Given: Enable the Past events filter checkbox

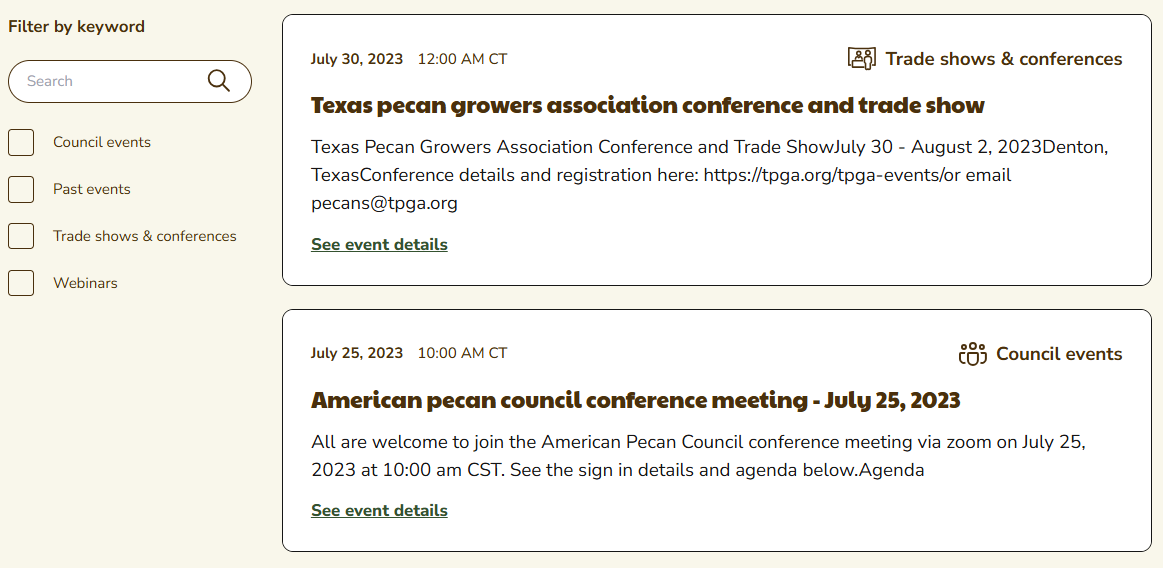Looking at the screenshot, I should (x=21, y=189).
